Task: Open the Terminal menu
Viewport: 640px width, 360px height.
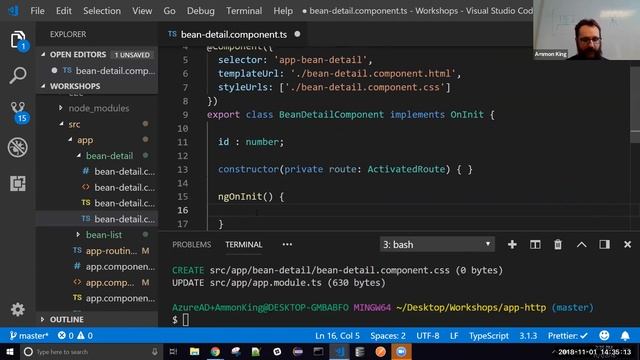Action: point(244,11)
